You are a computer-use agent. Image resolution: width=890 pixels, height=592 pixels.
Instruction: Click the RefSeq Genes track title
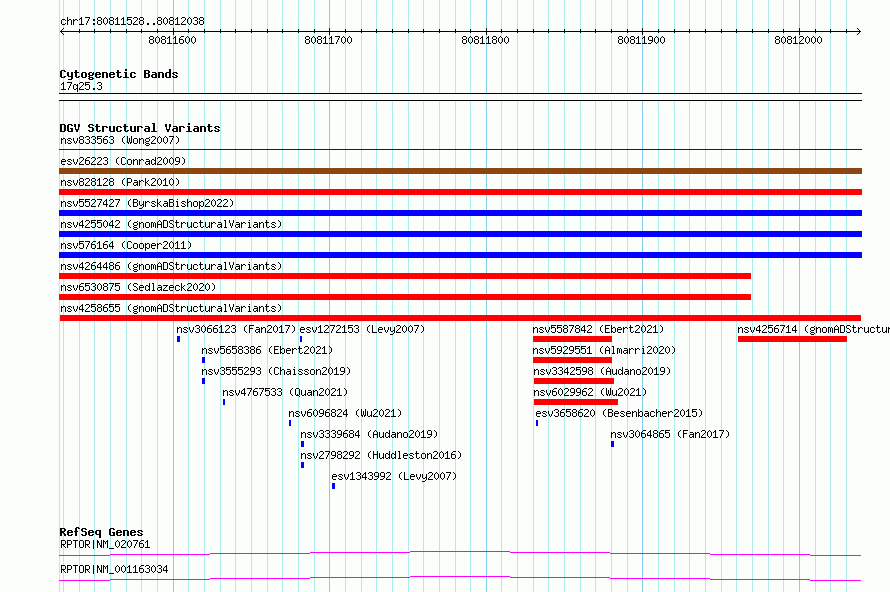(101, 532)
